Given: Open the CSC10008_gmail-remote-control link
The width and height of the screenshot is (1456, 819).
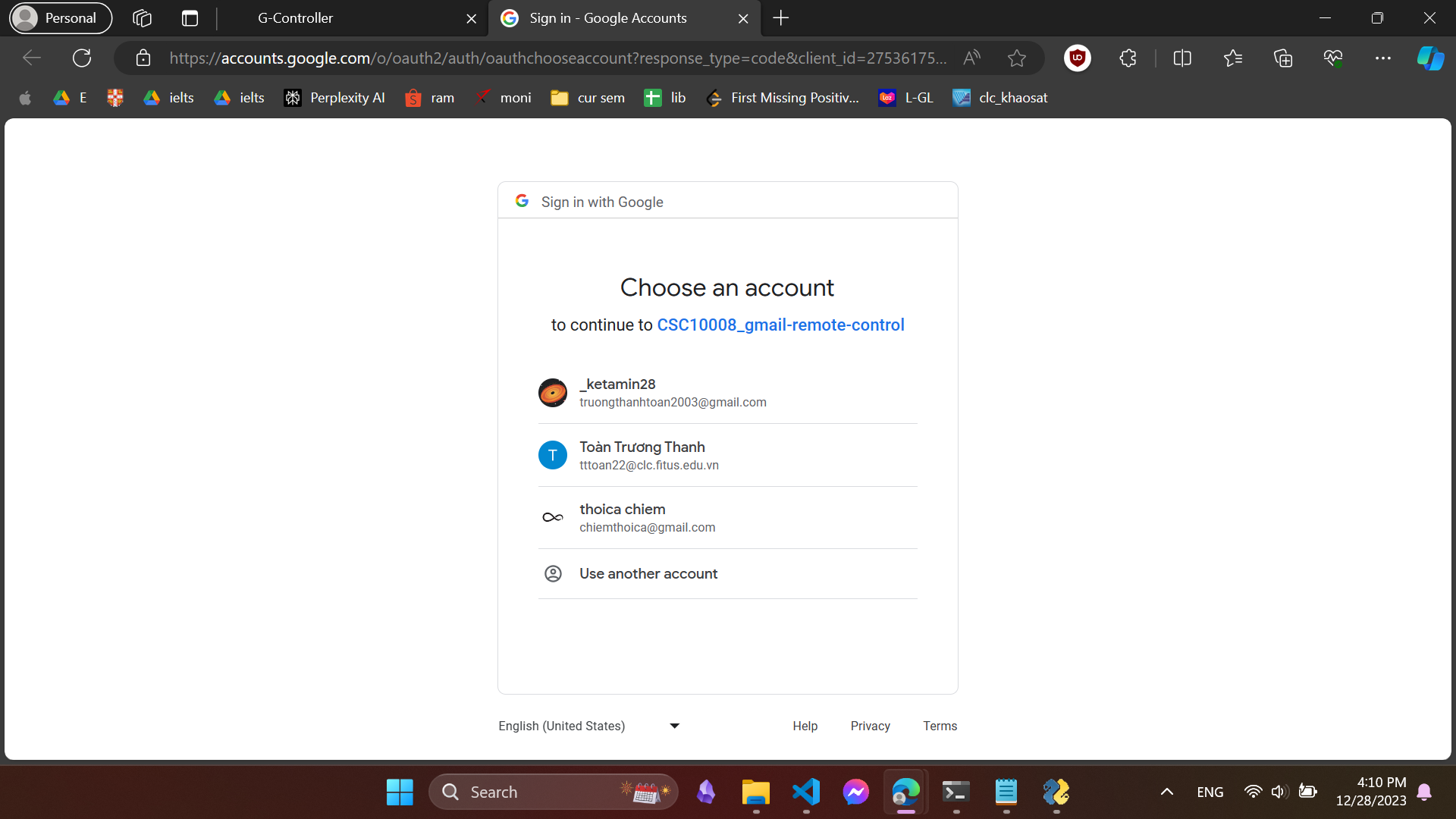Looking at the screenshot, I should (780, 325).
